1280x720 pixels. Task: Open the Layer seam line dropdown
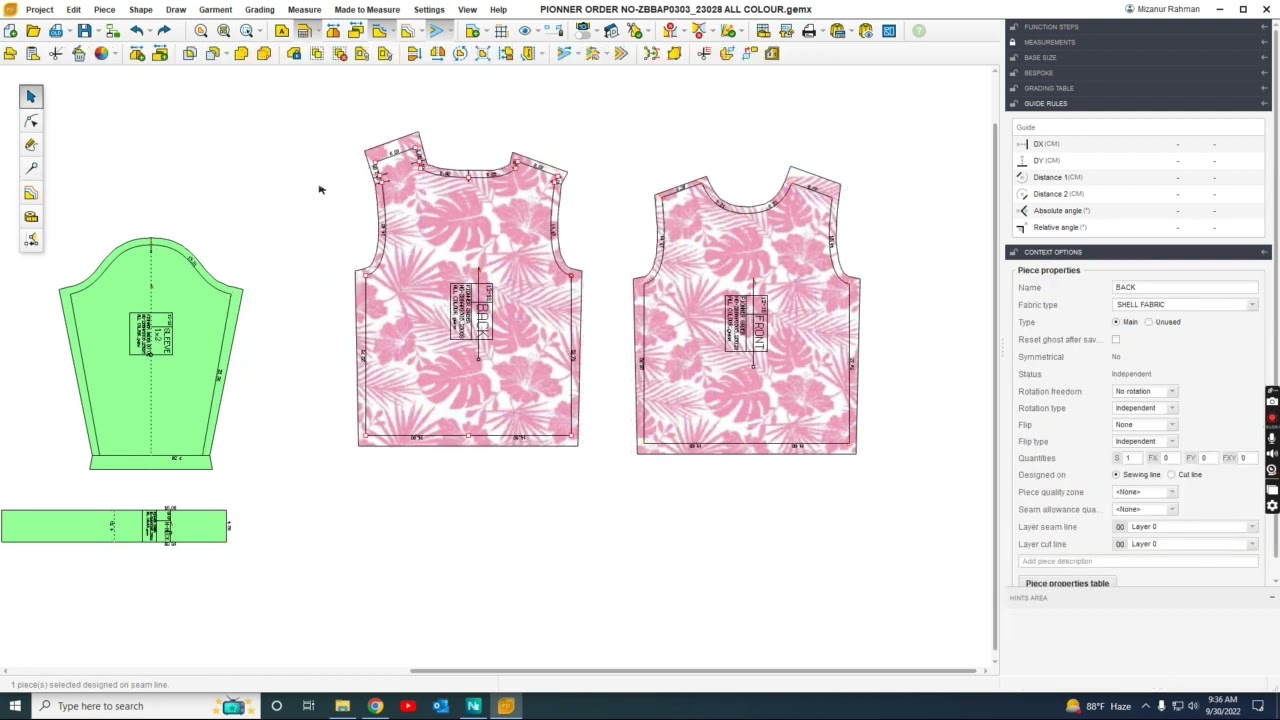(x=1186, y=527)
